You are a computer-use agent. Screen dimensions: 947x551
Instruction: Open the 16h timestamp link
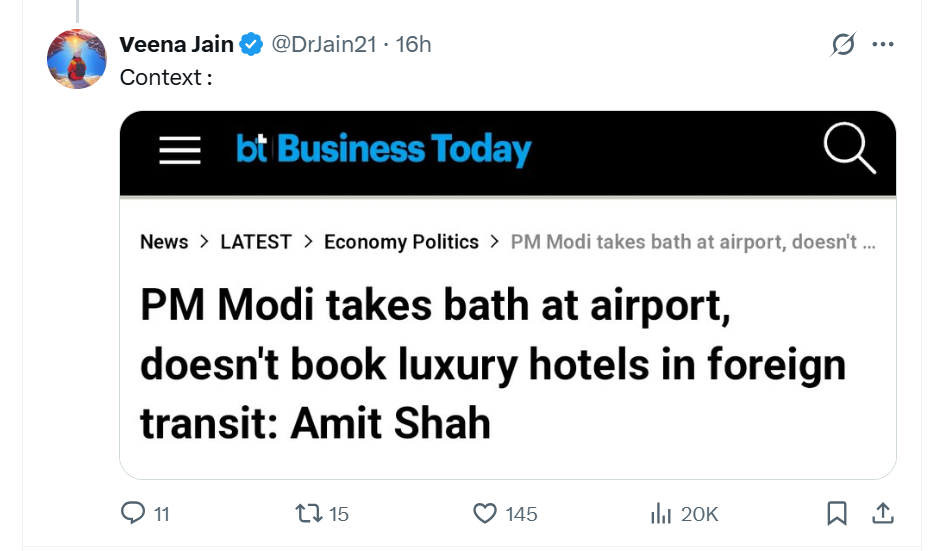click(414, 44)
